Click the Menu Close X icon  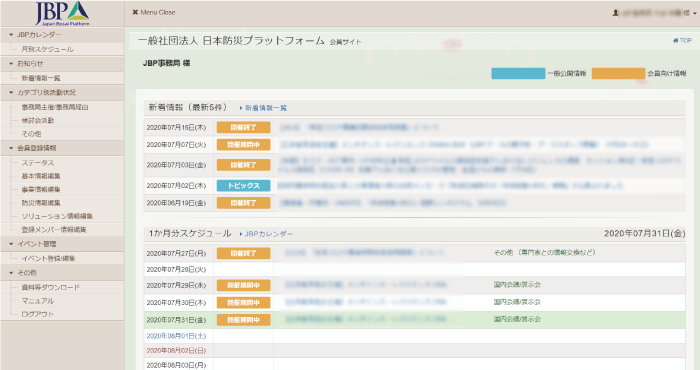(x=135, y=12)
